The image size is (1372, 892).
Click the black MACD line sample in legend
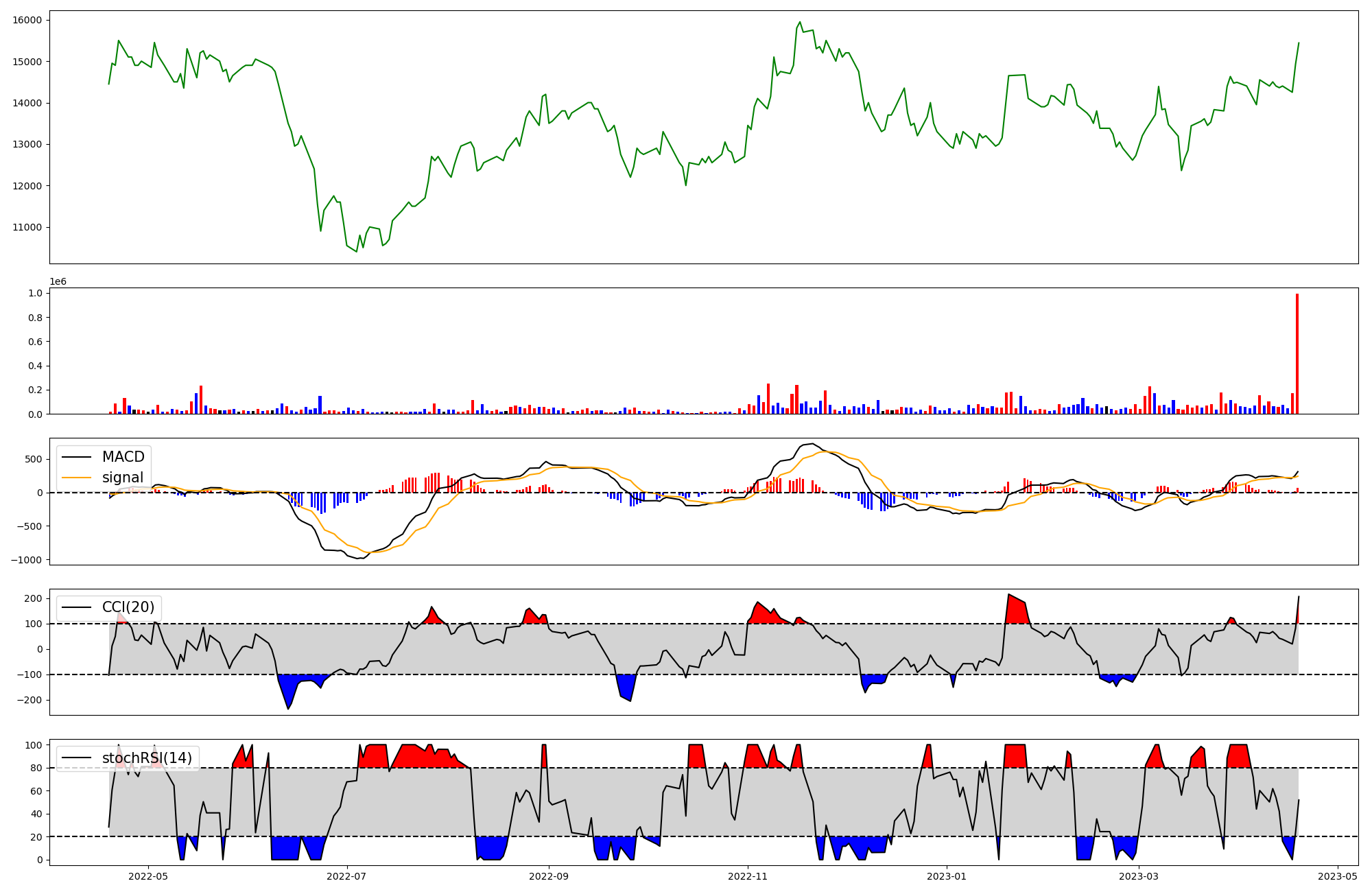tap(78, 457)
